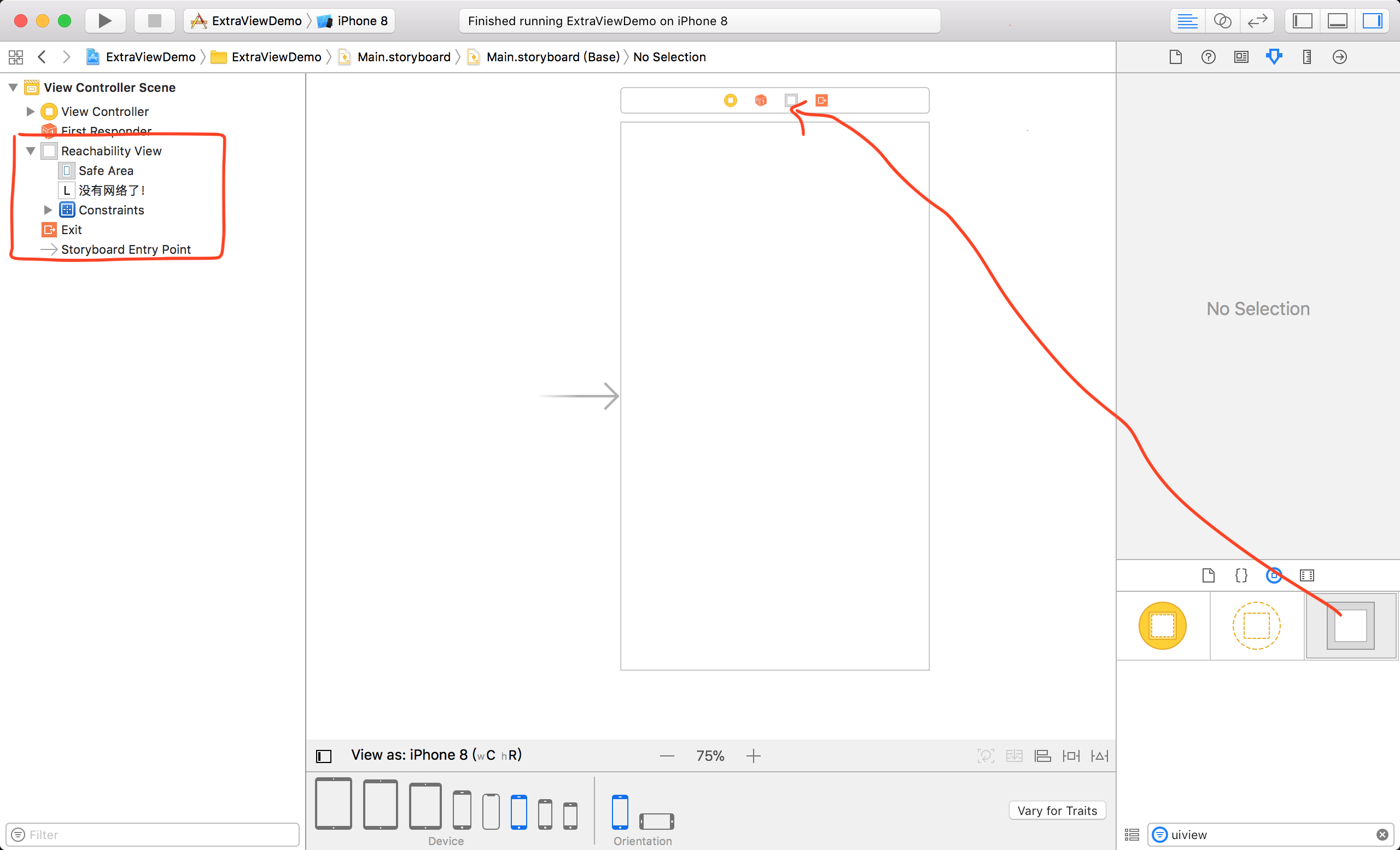Show the Connections inspector arrow icon
Screen dimensions: 1400x850
1339,57
